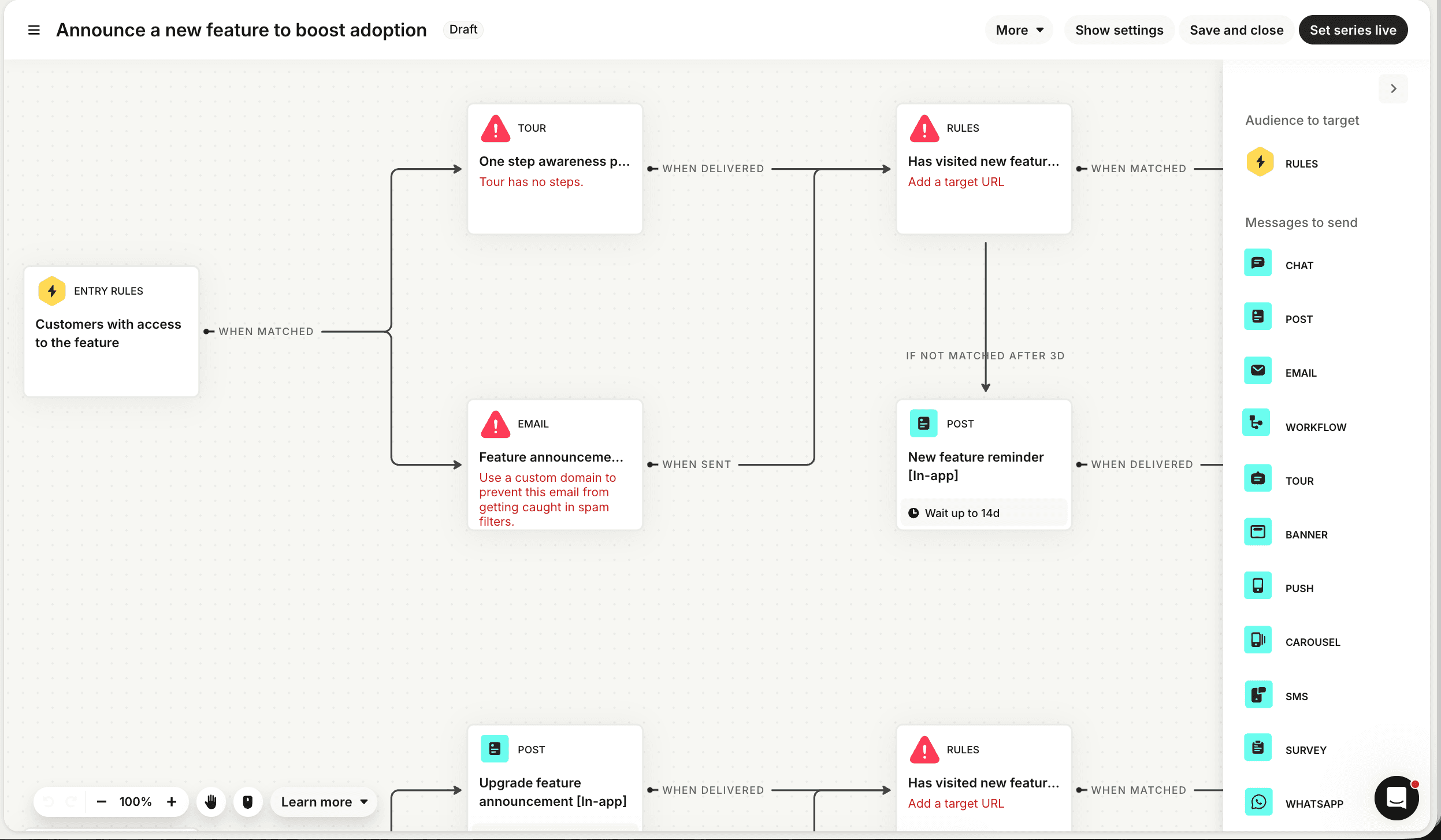
Task: Select the Push icon in sidebar
Action: [x=1258, y=586]
